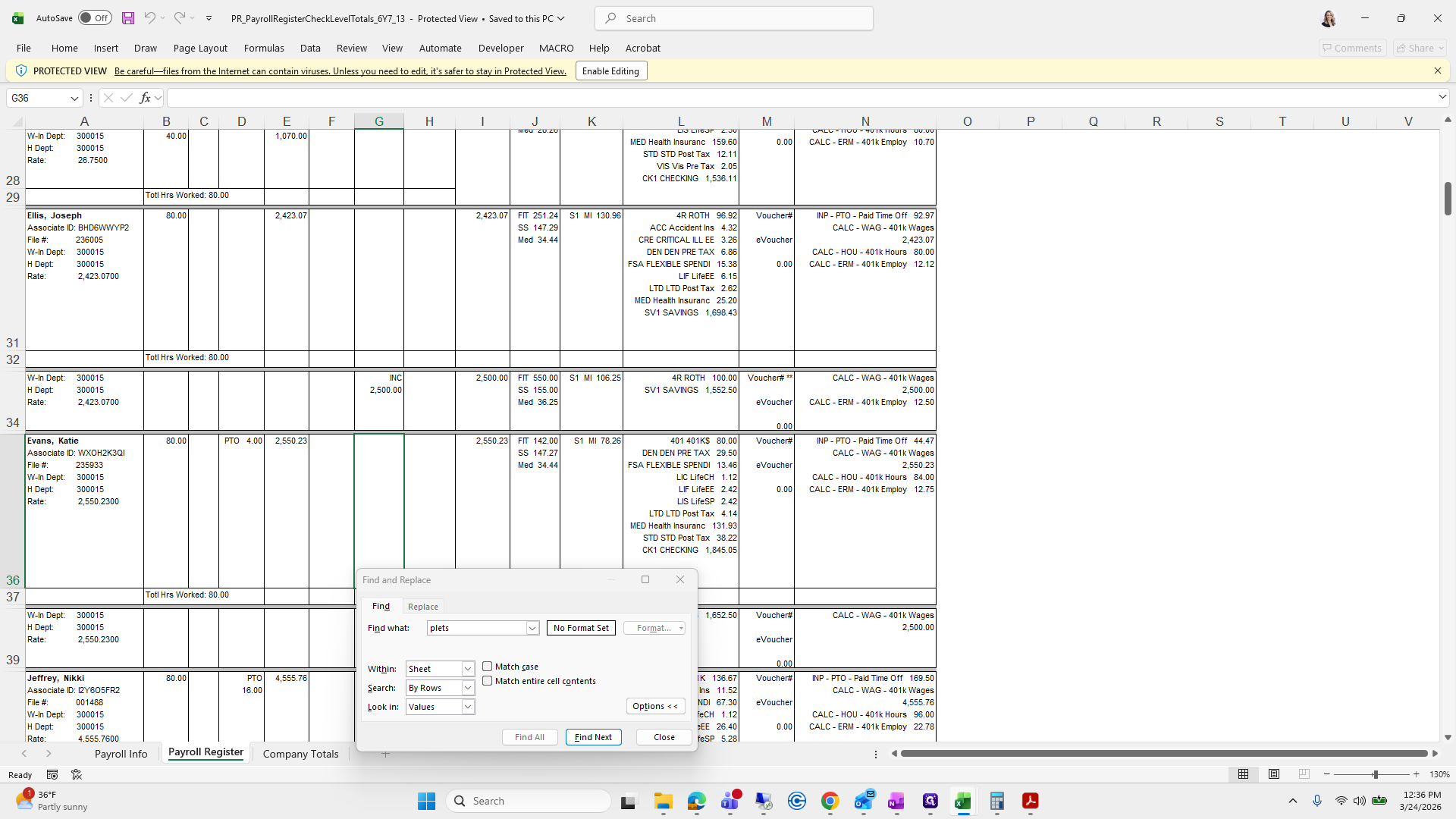Screen dimensions: 1456x819
Task: Expand the Within dropdown showing Sheet
Action: [468, 669]
